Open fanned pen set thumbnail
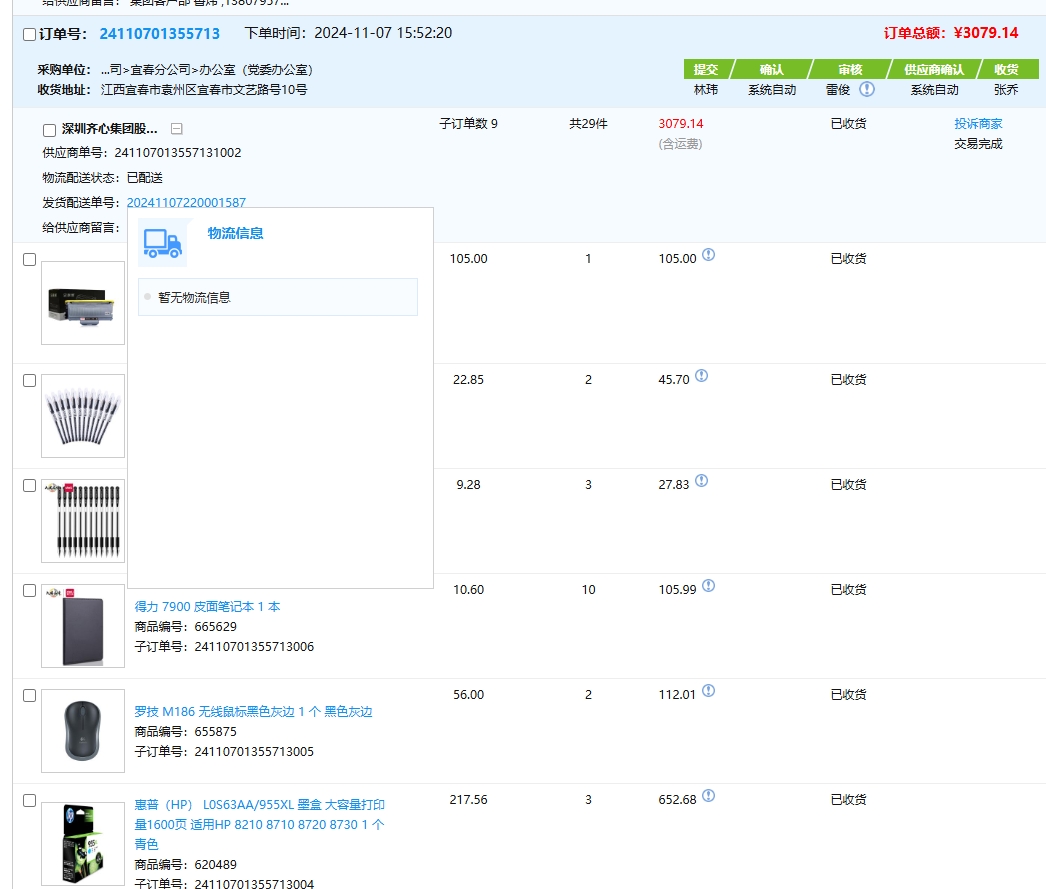1046x889 pixels. (83, 415)
